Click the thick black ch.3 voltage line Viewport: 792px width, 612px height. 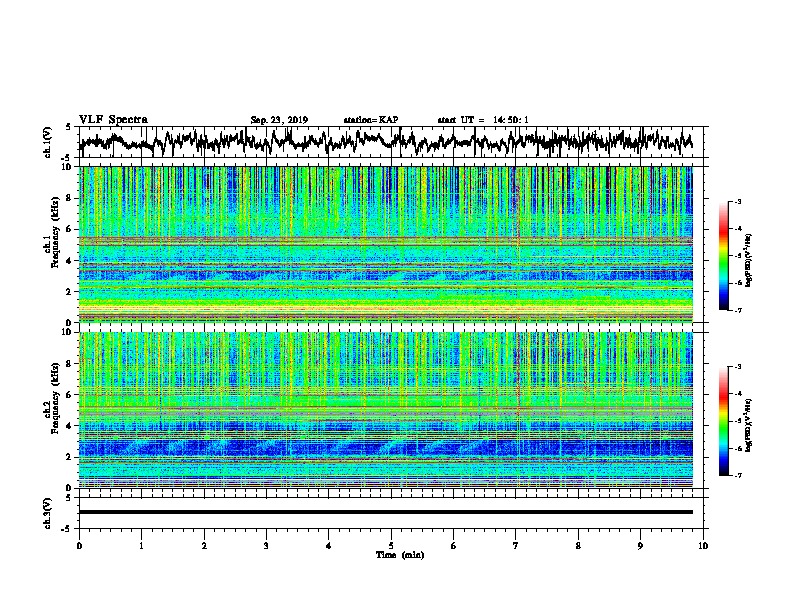385,512
